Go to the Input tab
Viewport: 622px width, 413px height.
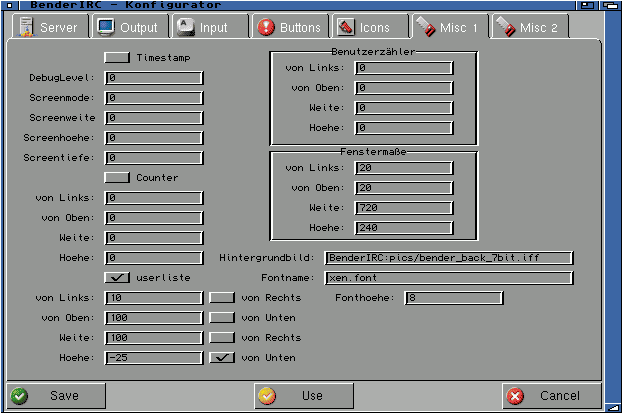coord(210,27)
